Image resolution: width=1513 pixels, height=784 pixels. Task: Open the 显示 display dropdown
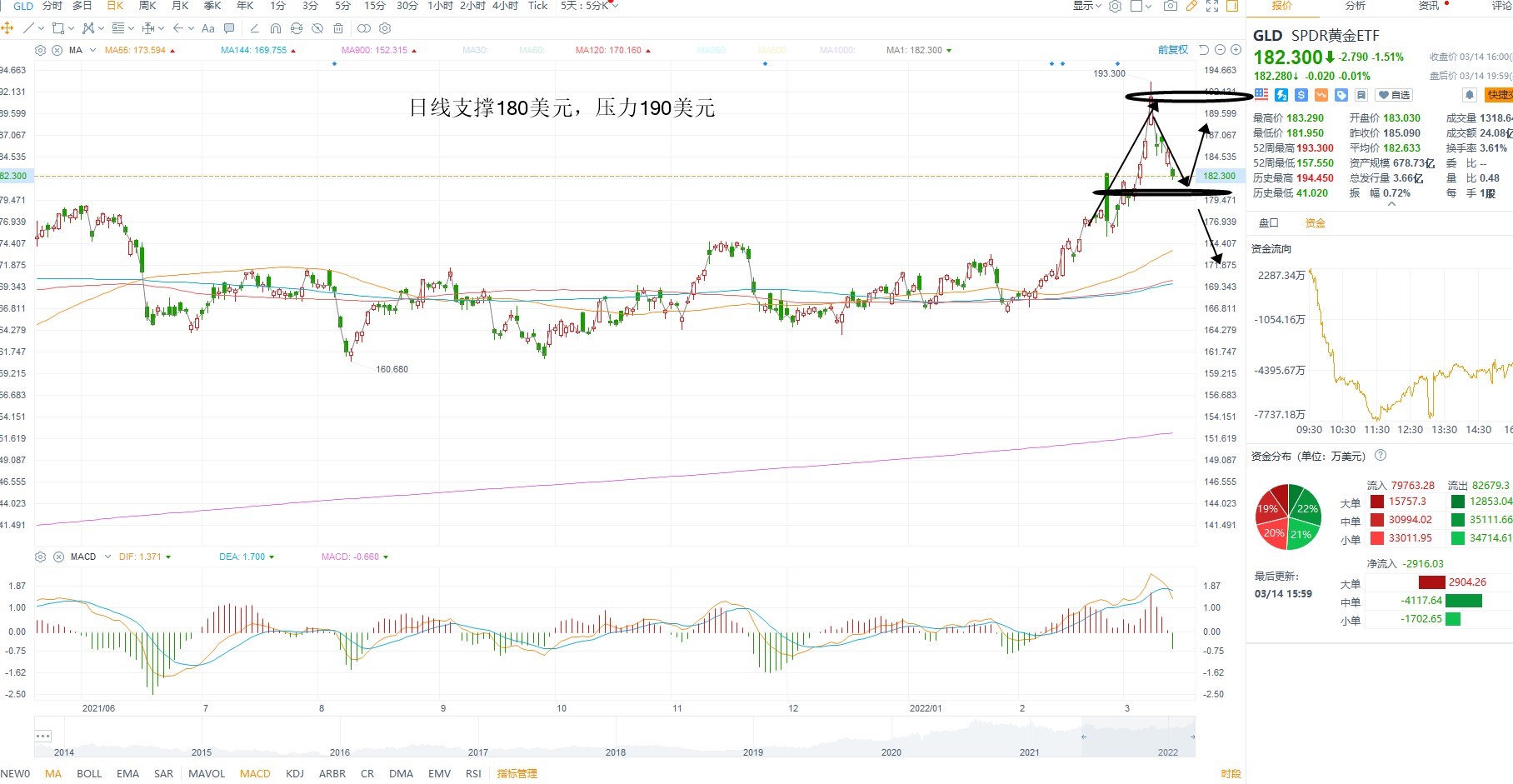click(1087, 6)
